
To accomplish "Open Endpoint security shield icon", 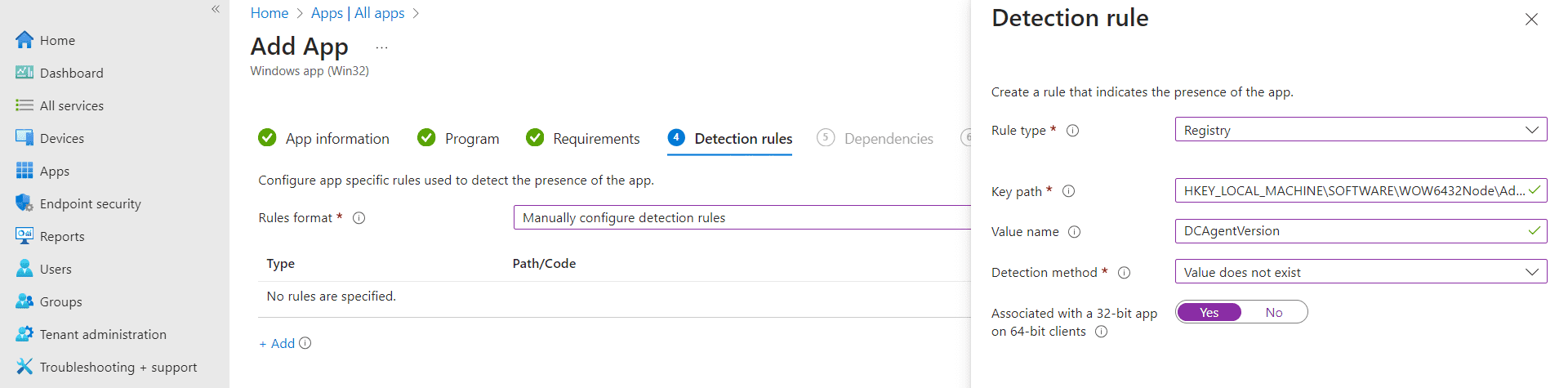I will tap(24, 203).
